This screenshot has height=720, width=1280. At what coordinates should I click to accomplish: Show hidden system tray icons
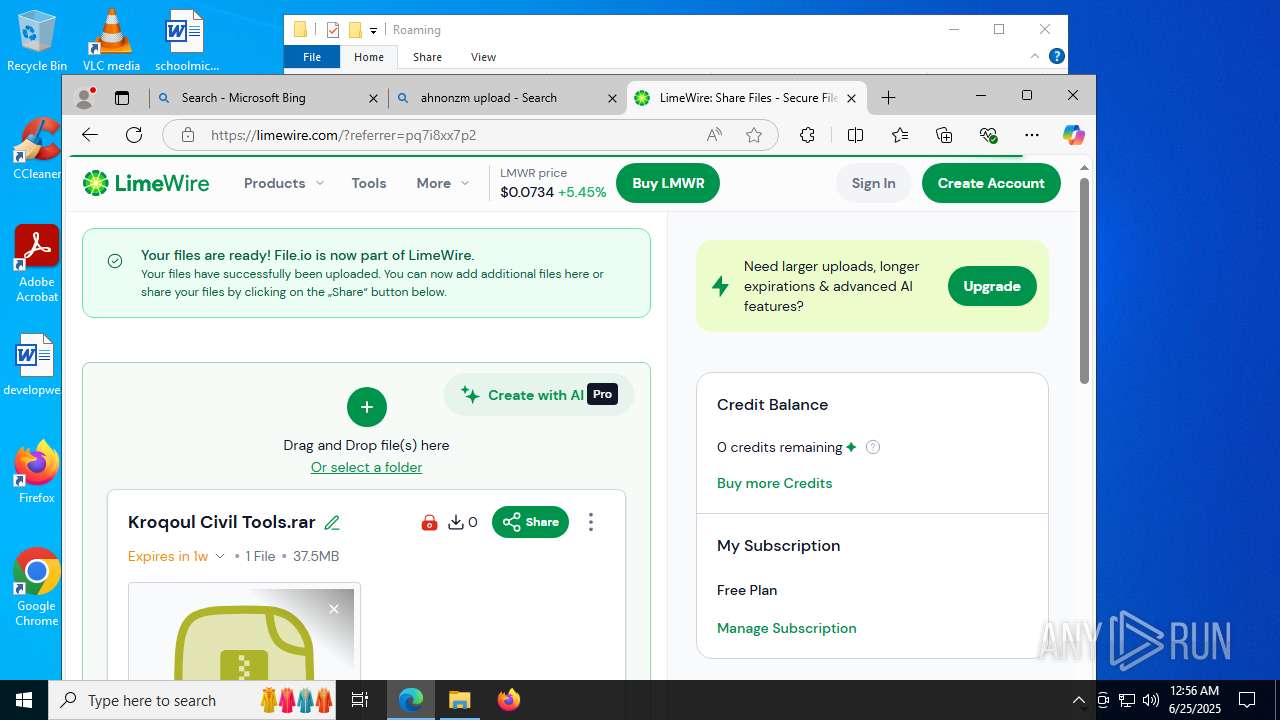click(x=1078, y=700)
